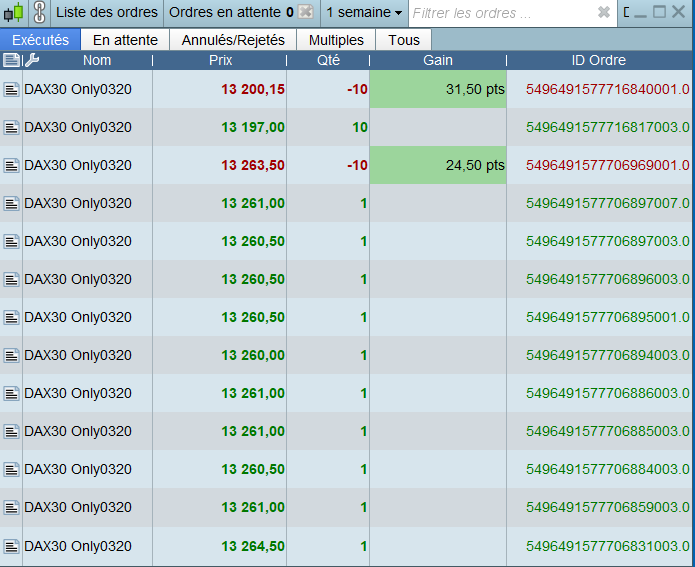Clear the order filter with the X icon
Viewport: 695px width, 567px height.
604,12
